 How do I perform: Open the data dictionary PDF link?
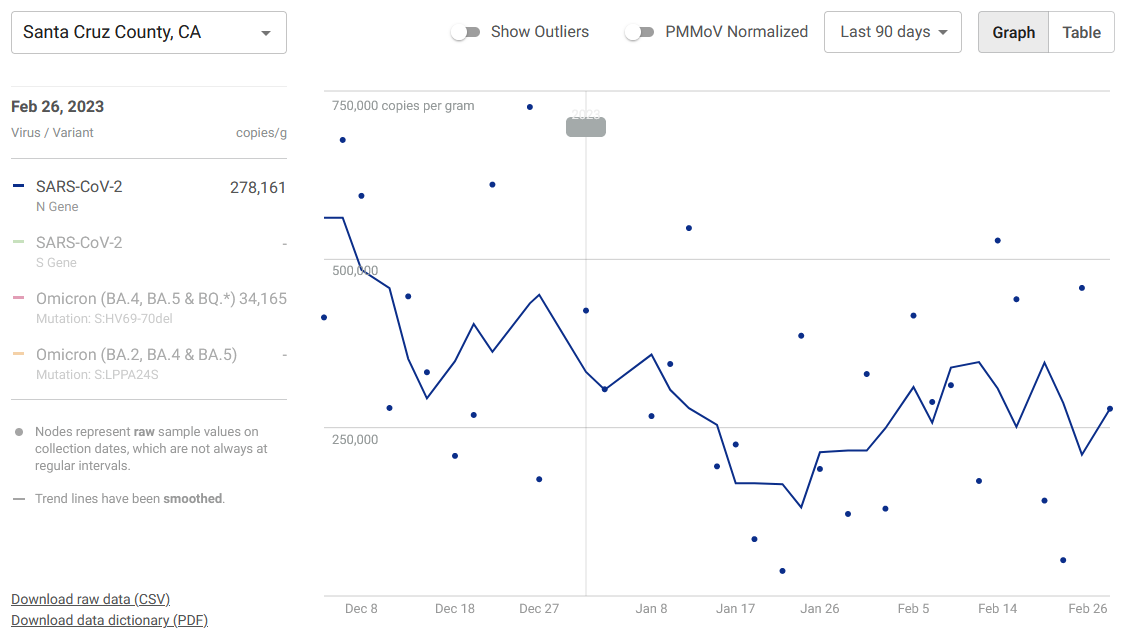pos(109,620)
